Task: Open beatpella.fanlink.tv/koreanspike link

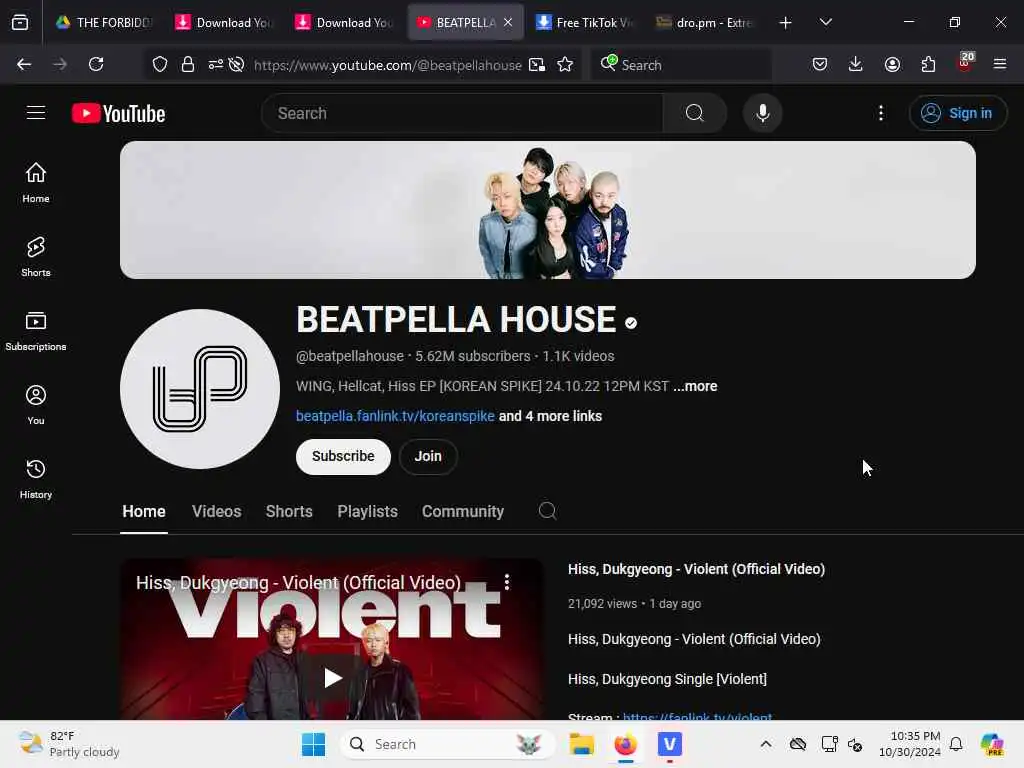Action: click(x=395, y=416)
